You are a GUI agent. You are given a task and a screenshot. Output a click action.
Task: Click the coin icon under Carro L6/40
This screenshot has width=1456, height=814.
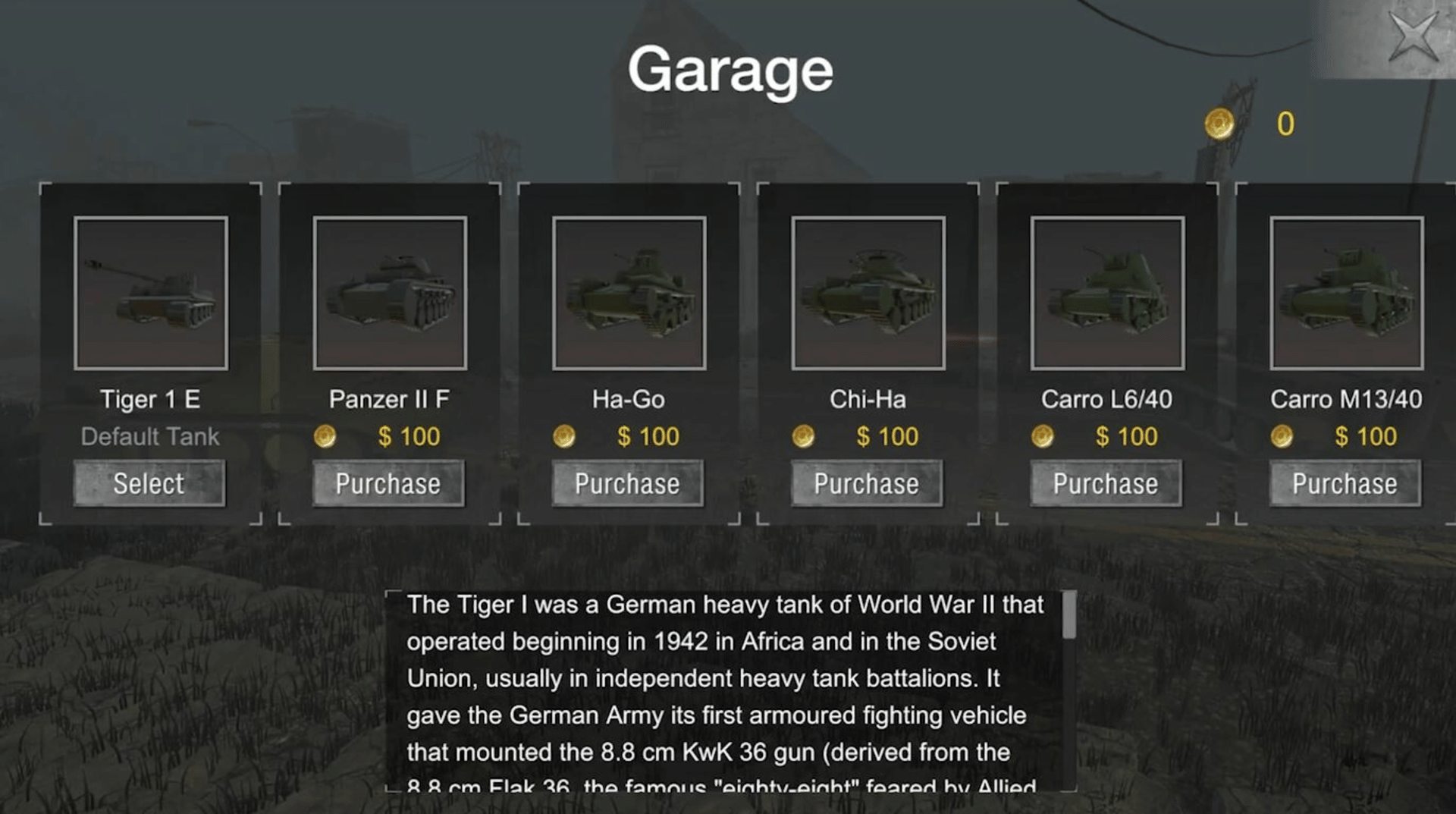[1043, 436]
